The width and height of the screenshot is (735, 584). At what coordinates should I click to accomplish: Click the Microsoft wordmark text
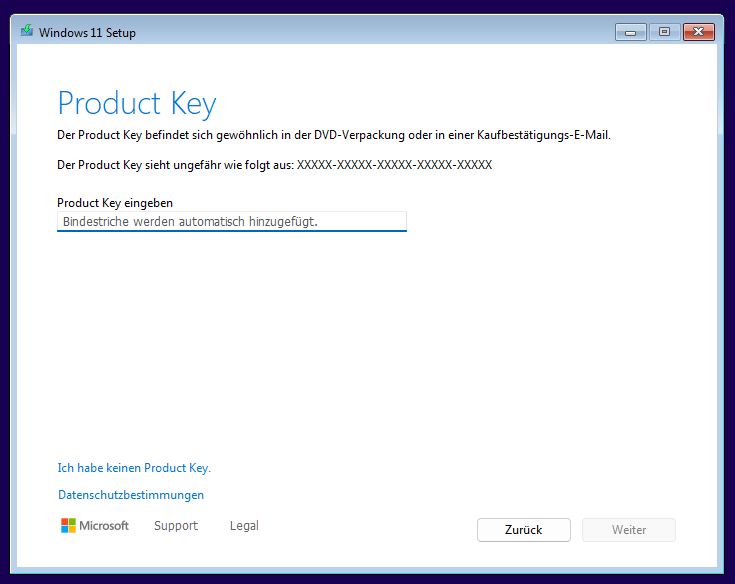104,526
